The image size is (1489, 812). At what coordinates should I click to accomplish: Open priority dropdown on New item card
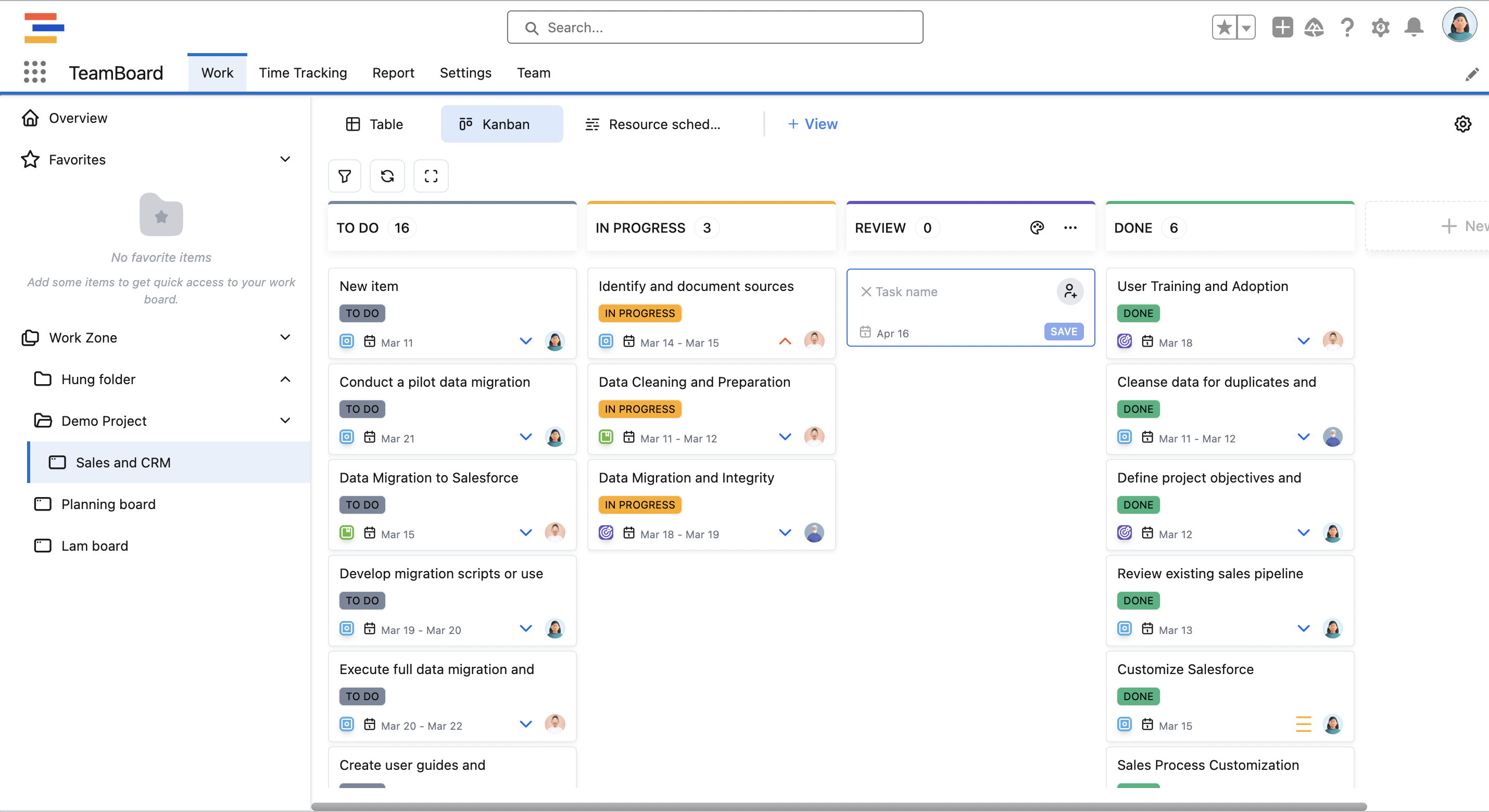point(525,341)
